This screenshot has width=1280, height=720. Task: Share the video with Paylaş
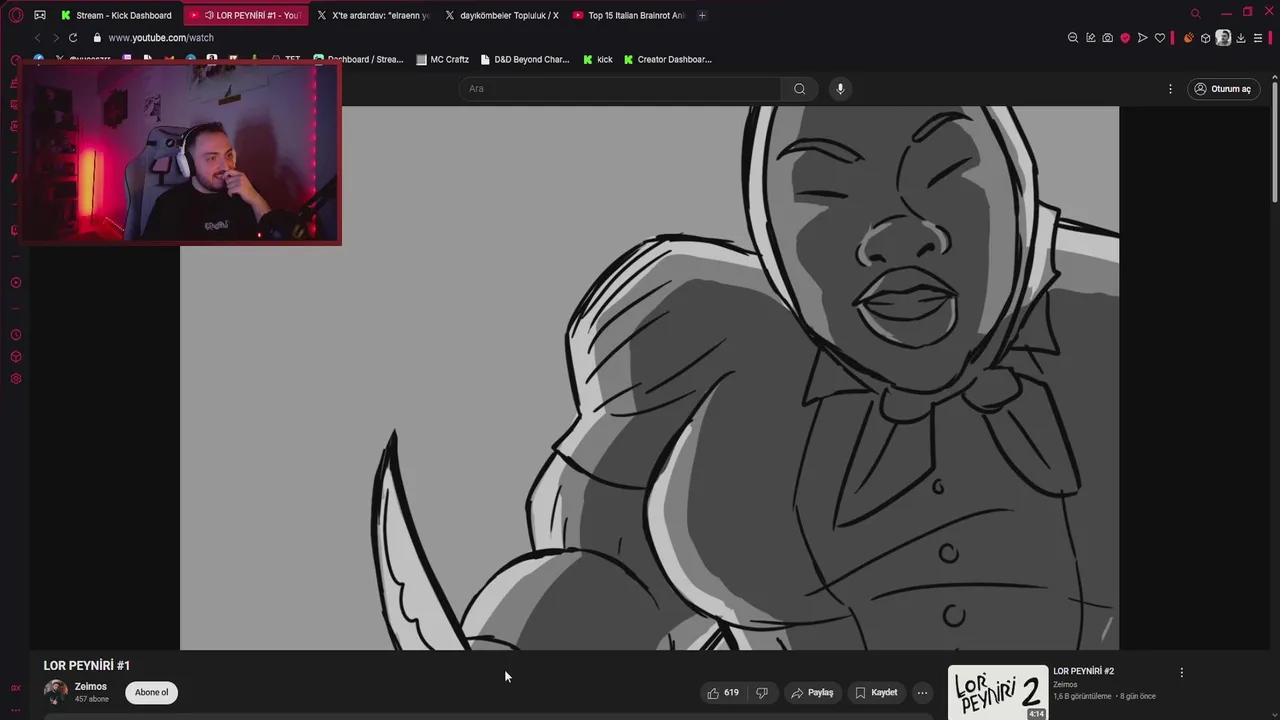click(x=812, y=693)
